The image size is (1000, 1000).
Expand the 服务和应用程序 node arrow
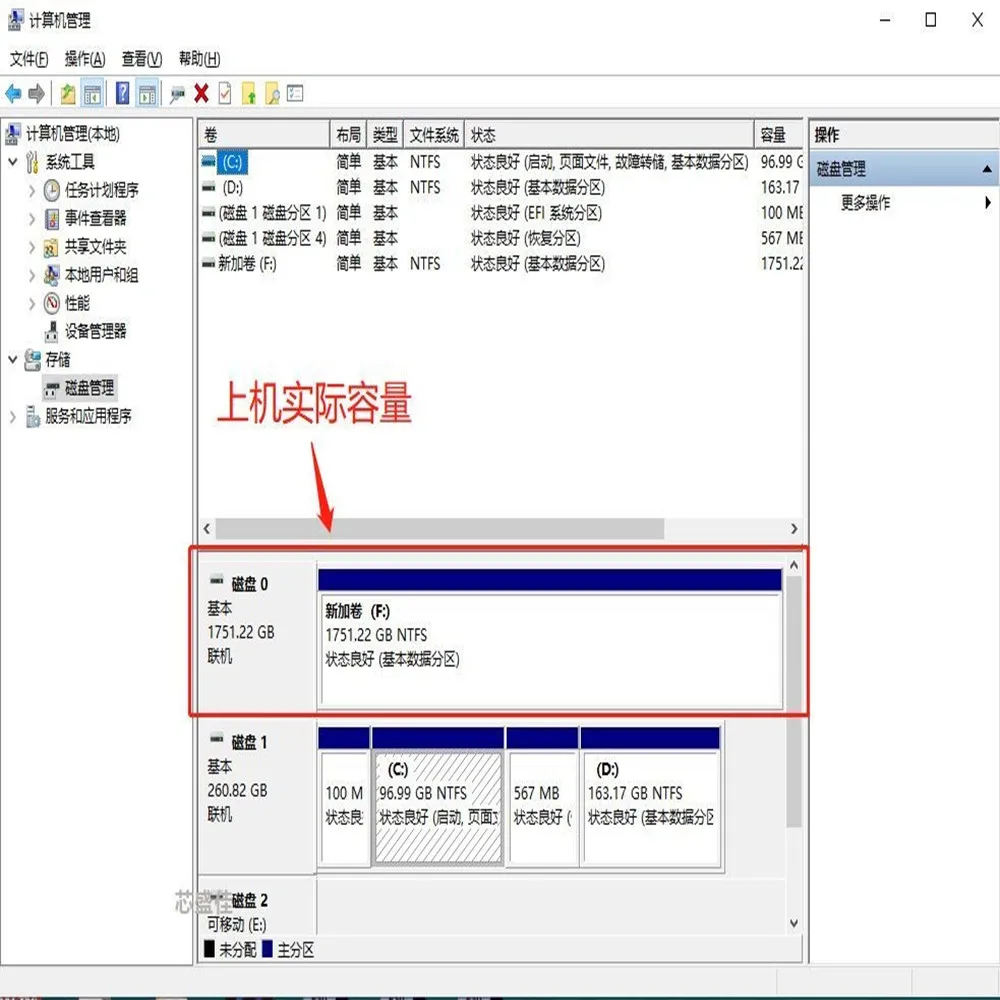click(x=13, y=416)
